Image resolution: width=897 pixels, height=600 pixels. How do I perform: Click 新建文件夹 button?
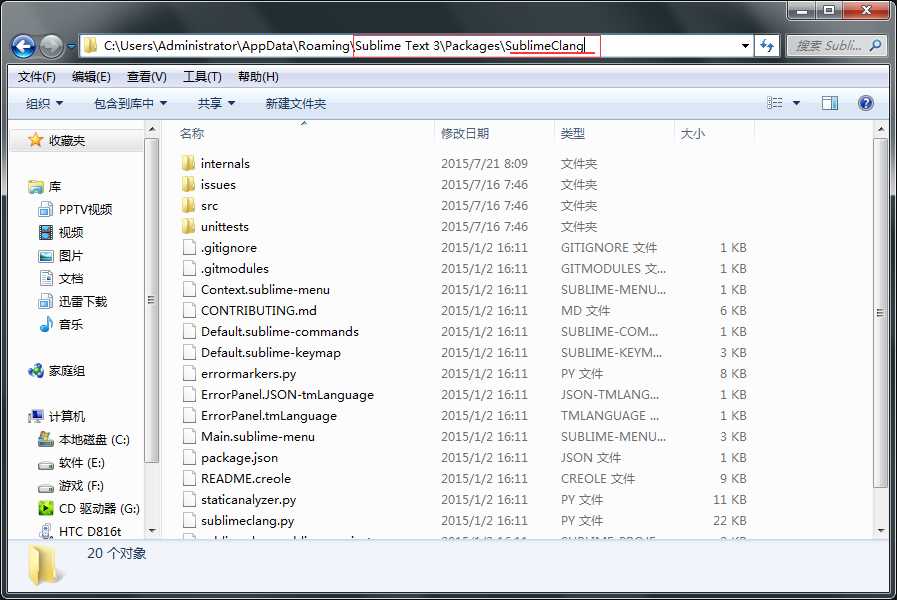(x=296, y=104)
